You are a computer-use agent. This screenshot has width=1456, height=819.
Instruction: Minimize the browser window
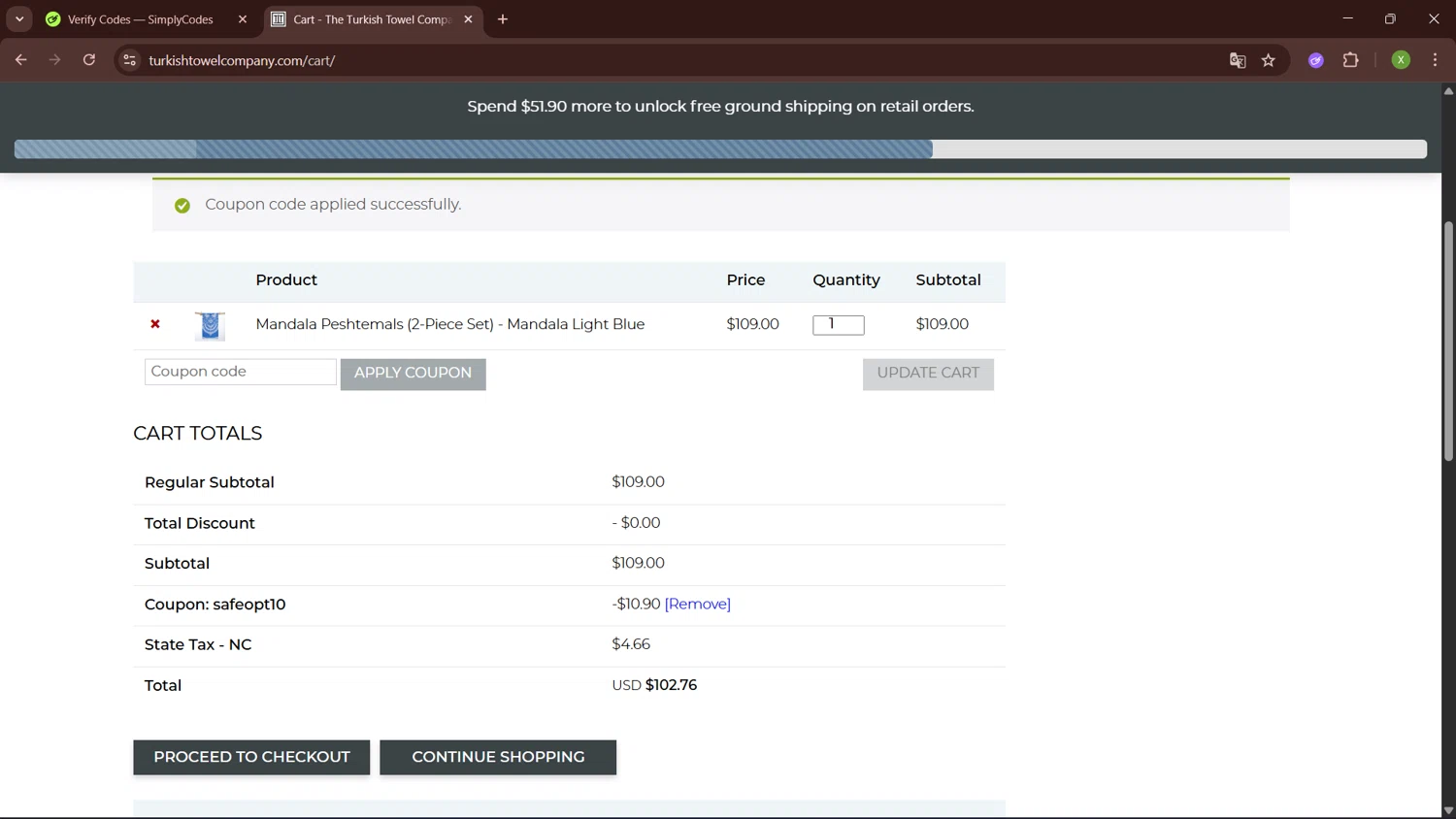[1347, 19]
